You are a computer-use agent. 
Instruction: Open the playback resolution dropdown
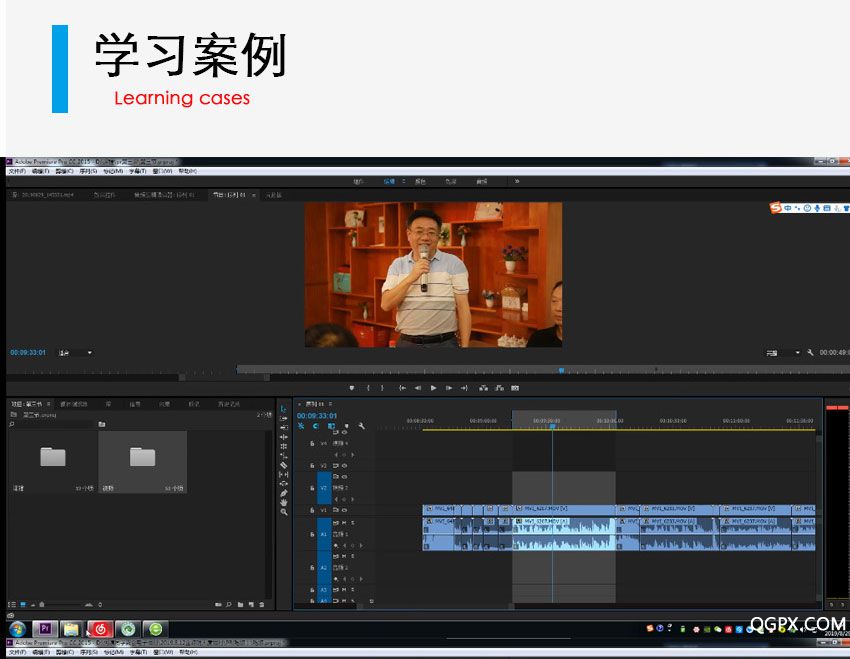coord(783,353)
